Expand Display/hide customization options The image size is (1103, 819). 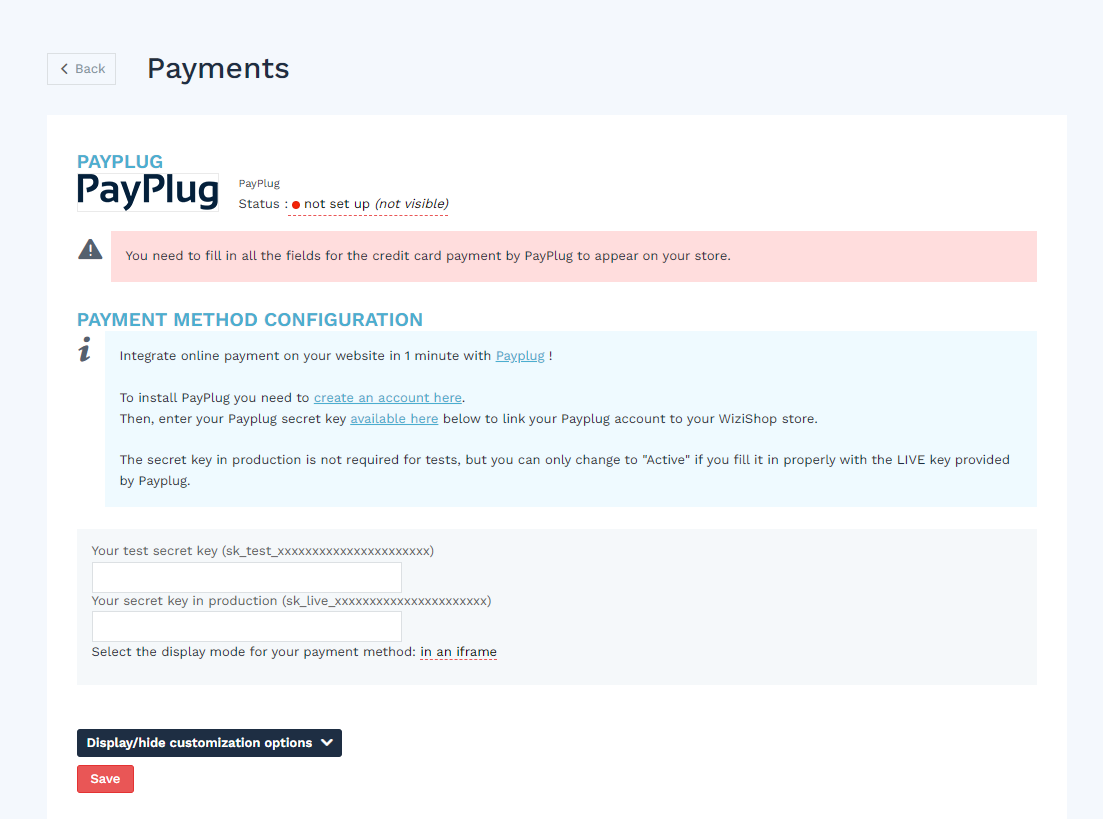tap(210, 743)
